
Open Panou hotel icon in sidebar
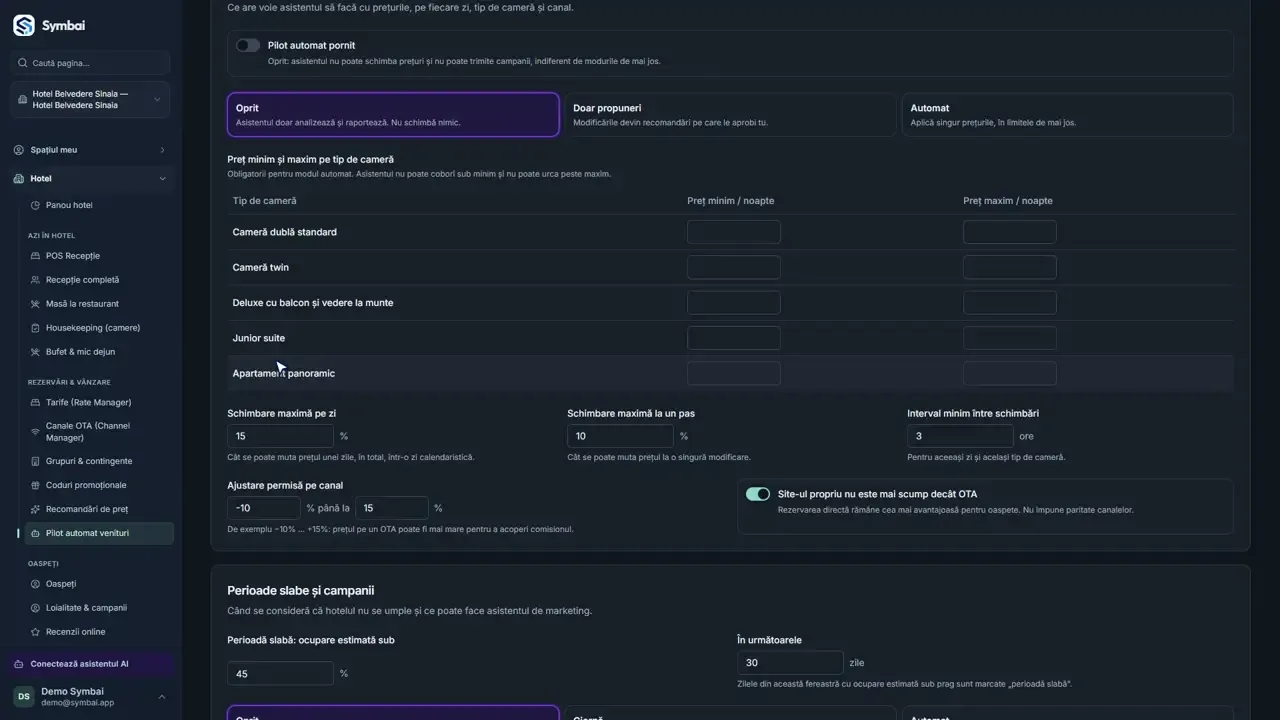pos(36,205)
